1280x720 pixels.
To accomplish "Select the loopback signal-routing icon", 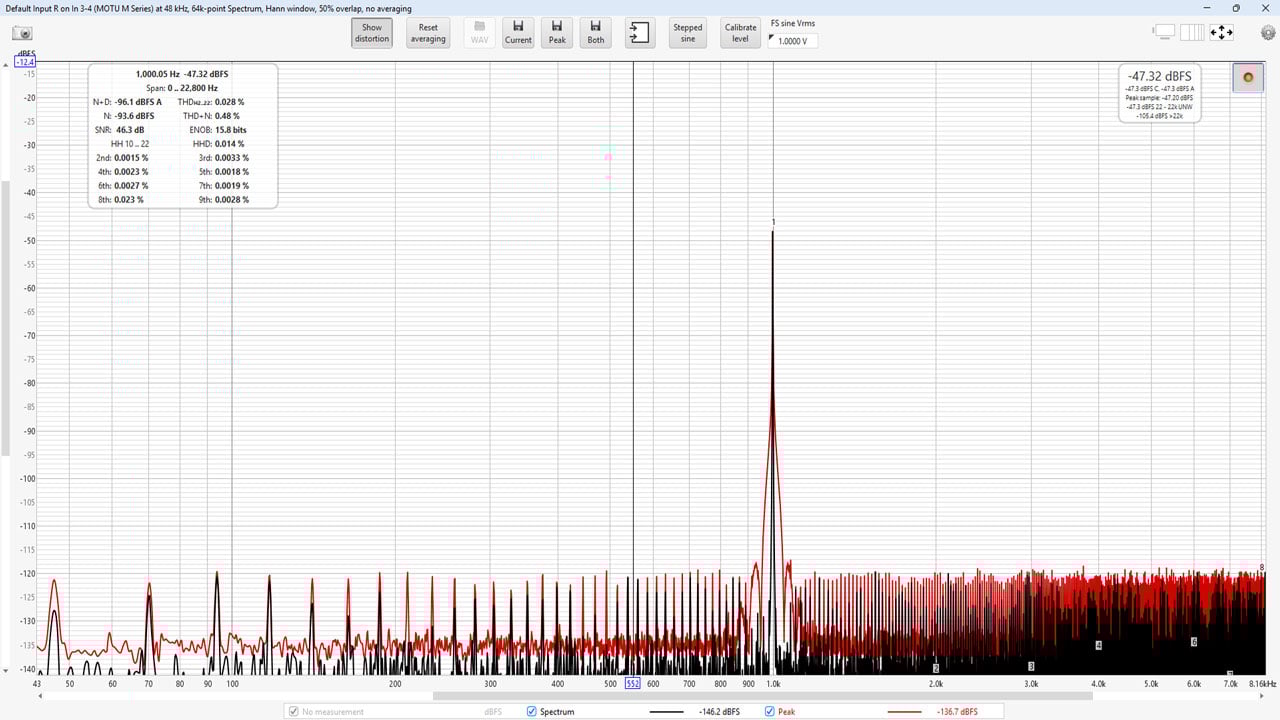I will tap(639, 32).
